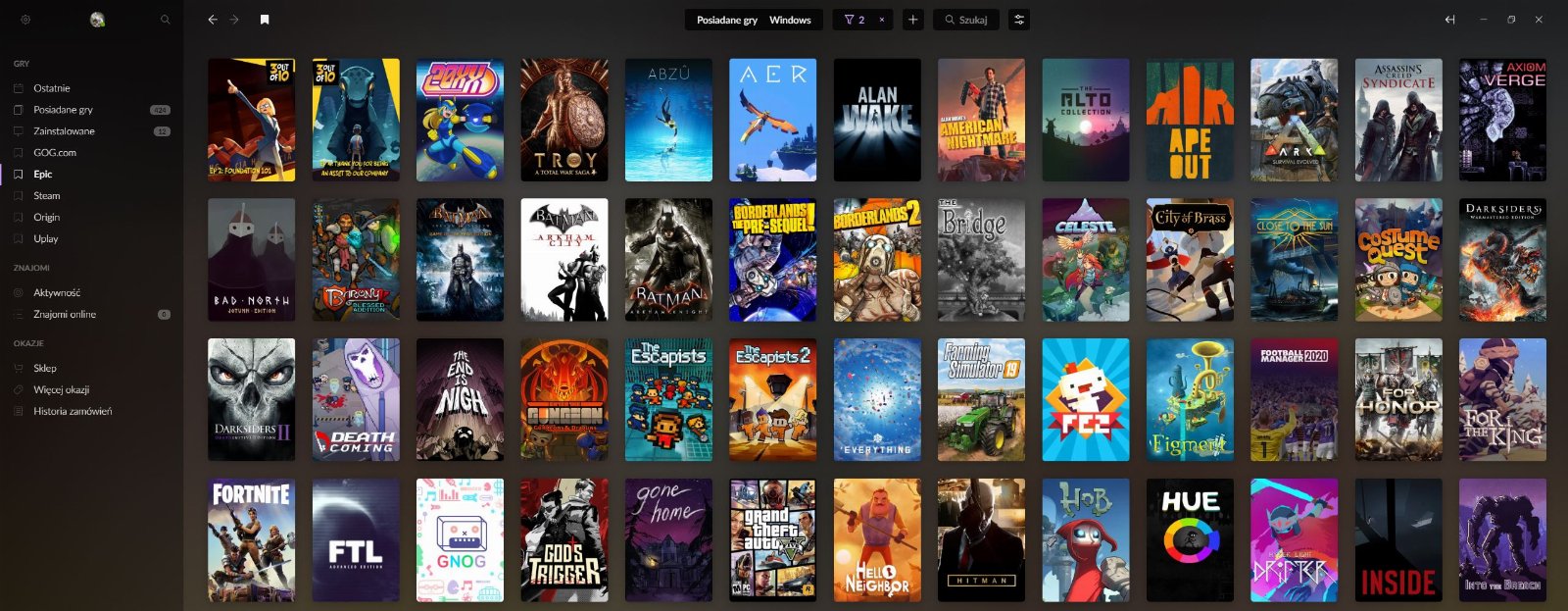Image resolution: width=1568 pixels, height=611 pixels.
Task: Click the sidebar magnifier search icon
Action: (165, 20)
